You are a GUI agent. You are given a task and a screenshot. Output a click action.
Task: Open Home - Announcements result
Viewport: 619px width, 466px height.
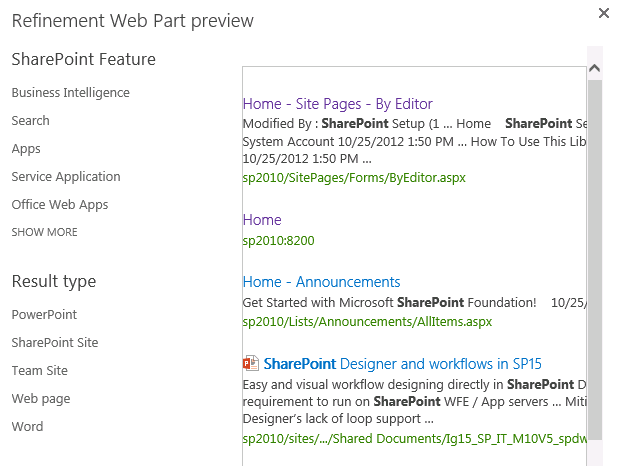tap(321, 282)
